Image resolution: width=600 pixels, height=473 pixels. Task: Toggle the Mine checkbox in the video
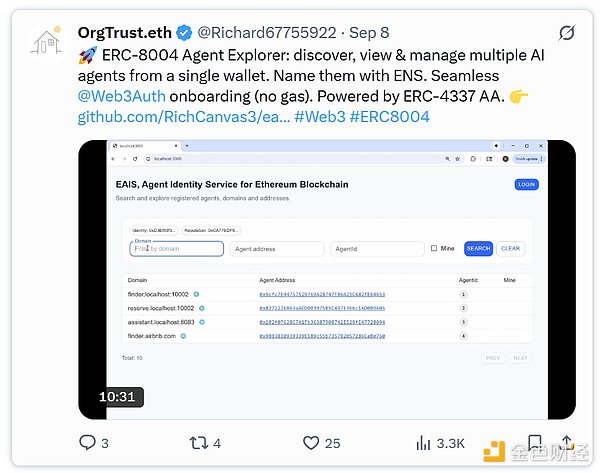(x=433, y=248)
